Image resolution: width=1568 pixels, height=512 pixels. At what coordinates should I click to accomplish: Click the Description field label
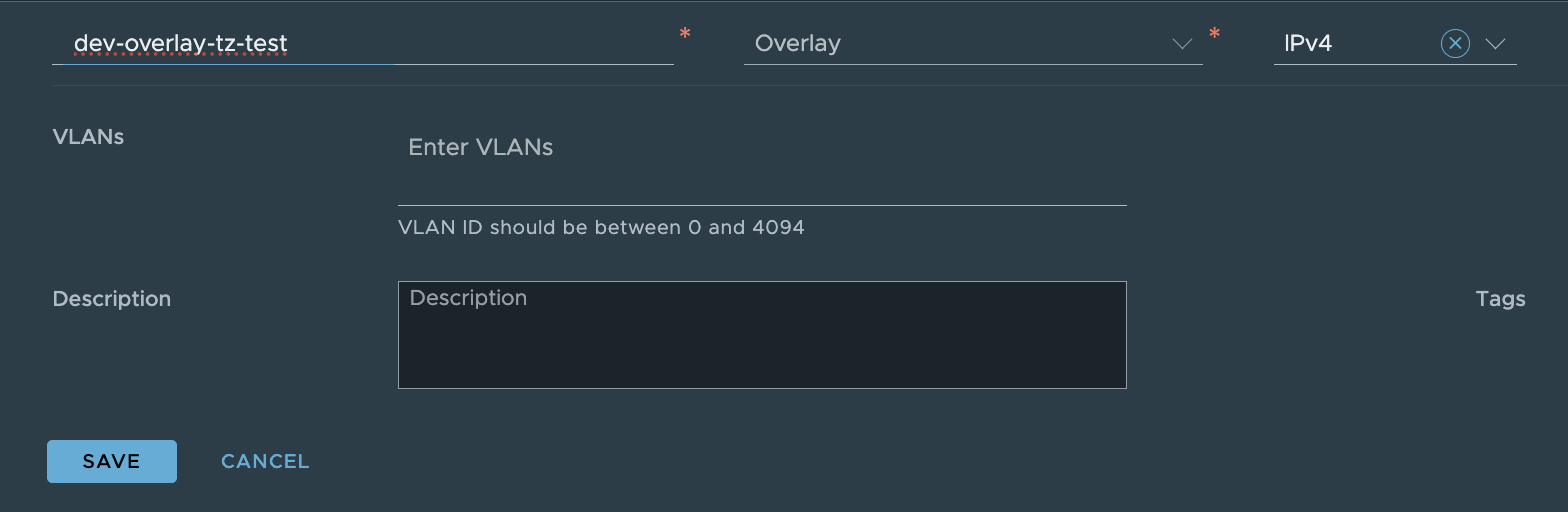[112, 299]
